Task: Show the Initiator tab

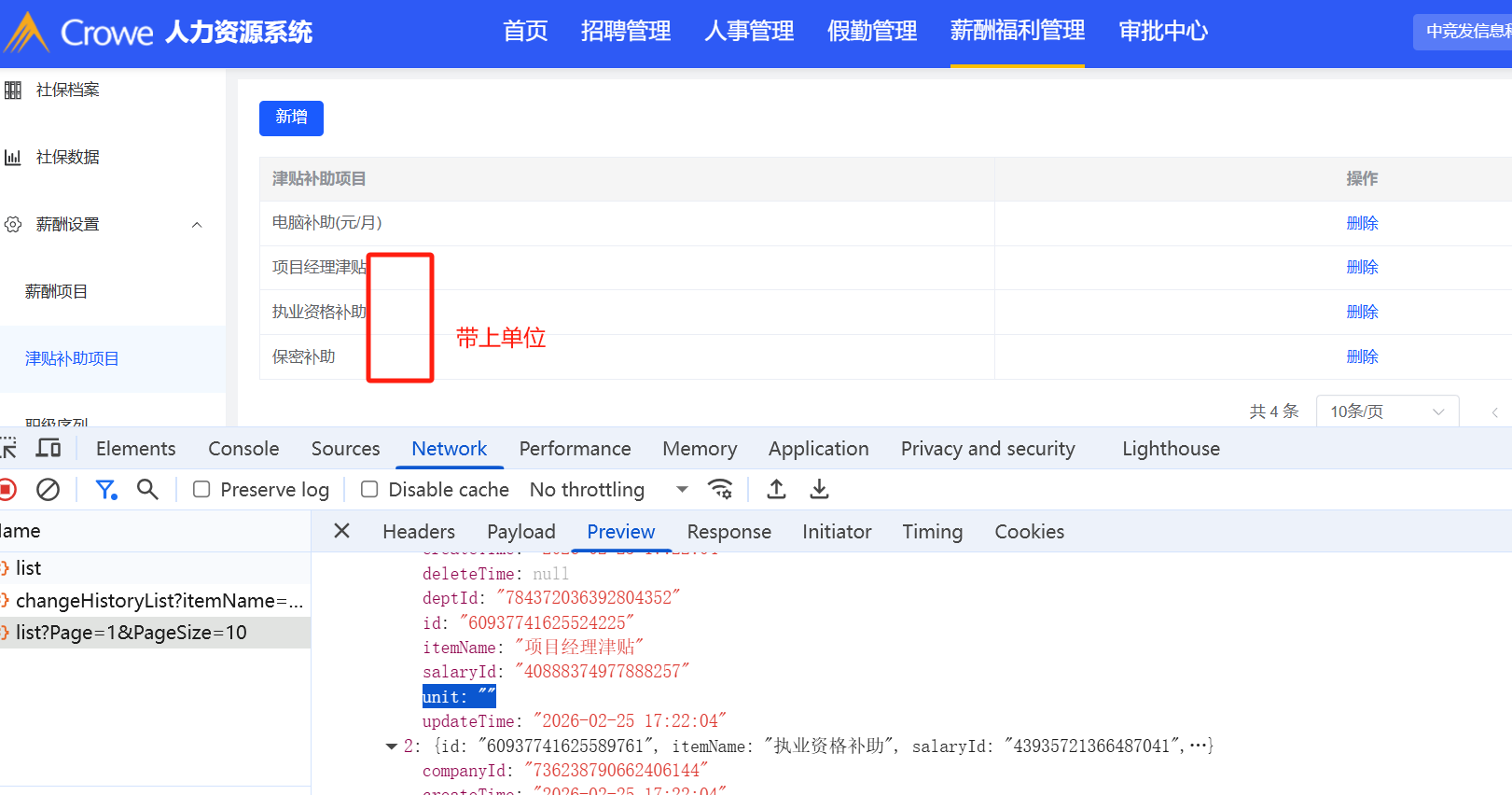Action: point(837,532)
